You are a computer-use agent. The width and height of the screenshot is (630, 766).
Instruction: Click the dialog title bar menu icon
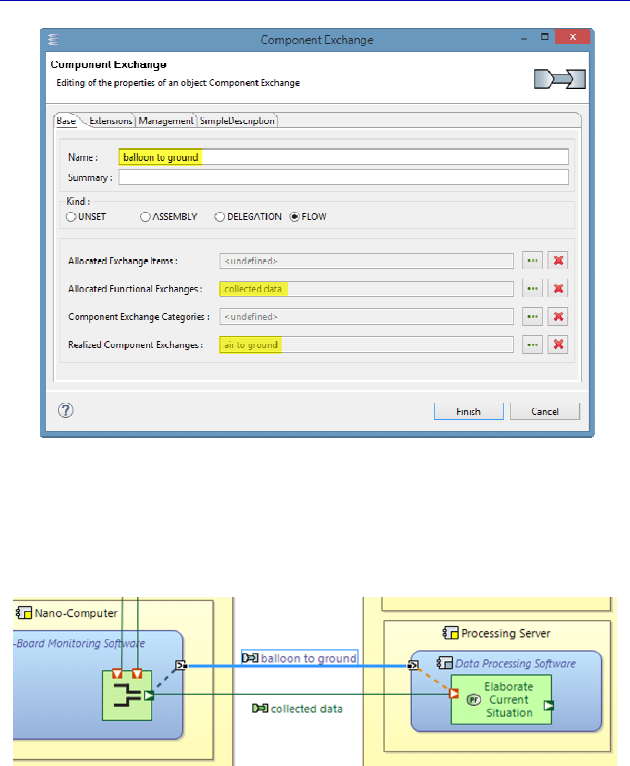[53, 40]
